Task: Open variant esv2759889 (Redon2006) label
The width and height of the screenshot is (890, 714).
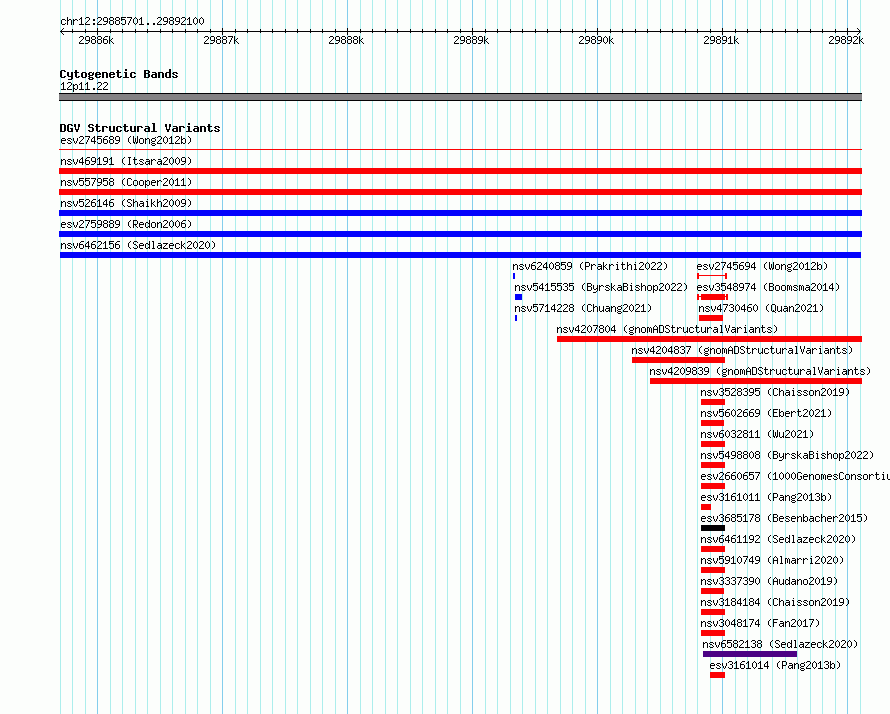Action: [x=126, y=224]
